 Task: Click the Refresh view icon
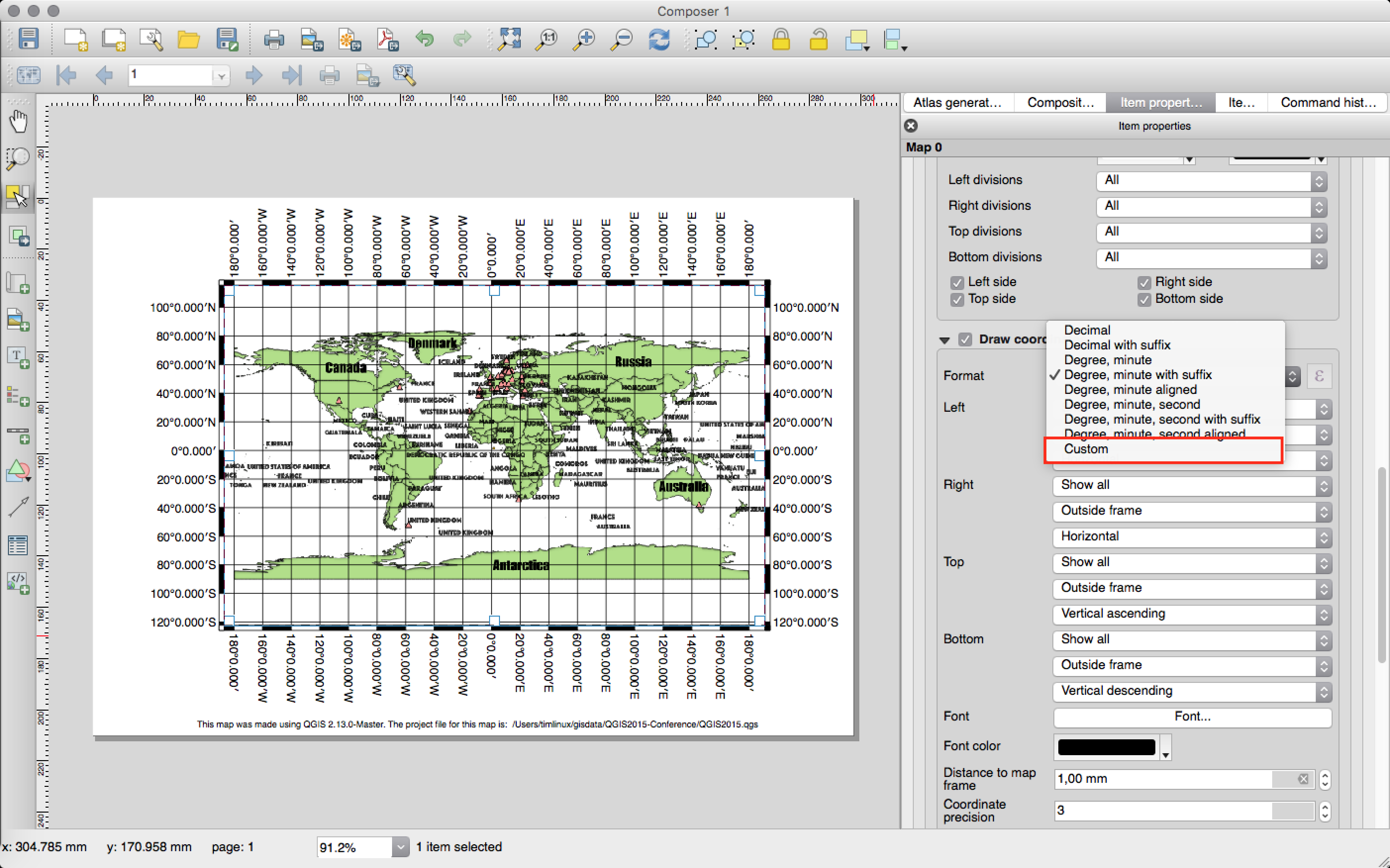tap(658, 40)
